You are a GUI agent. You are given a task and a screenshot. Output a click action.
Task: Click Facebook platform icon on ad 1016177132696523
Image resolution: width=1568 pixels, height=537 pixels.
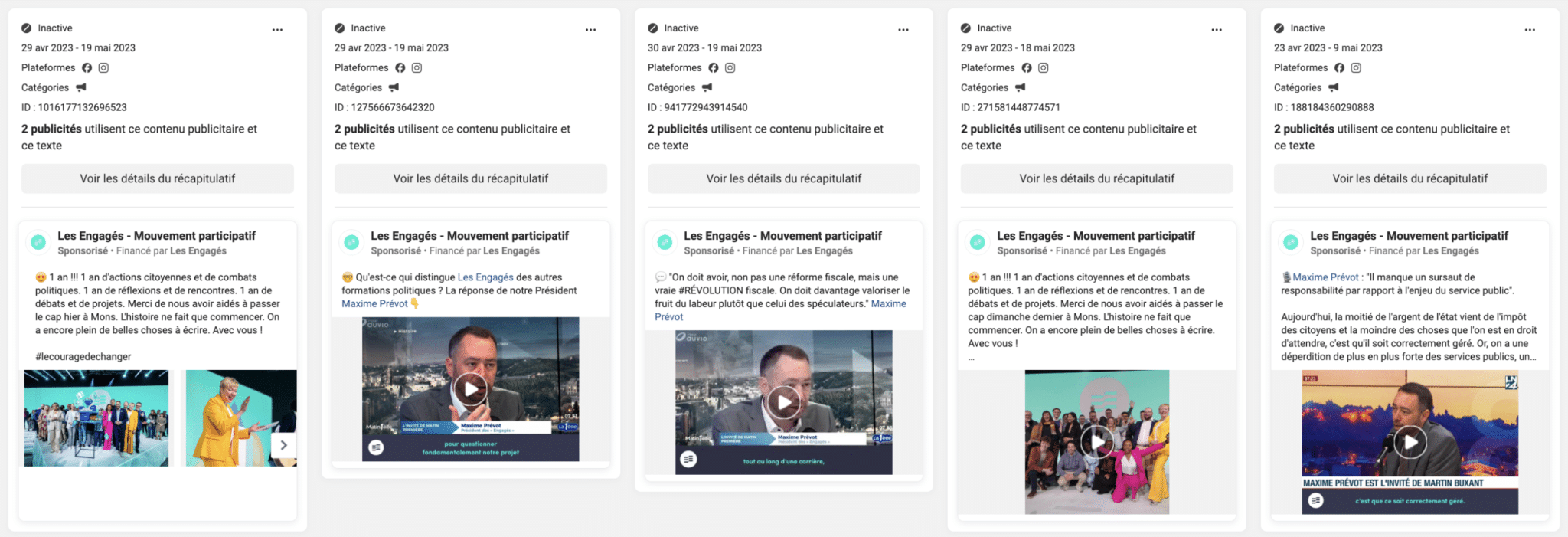point(87,68)
